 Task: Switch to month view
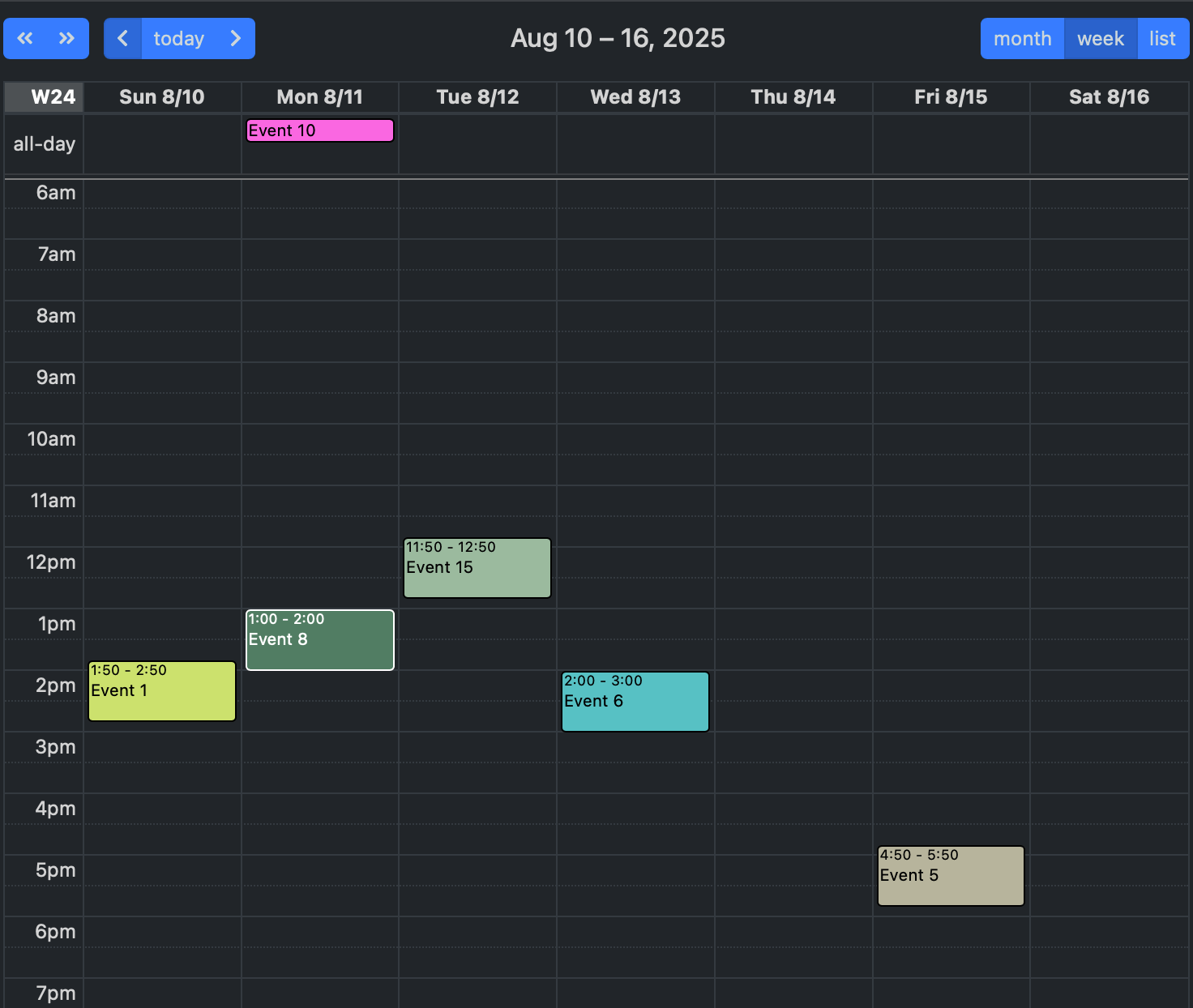coord(1022,38)
